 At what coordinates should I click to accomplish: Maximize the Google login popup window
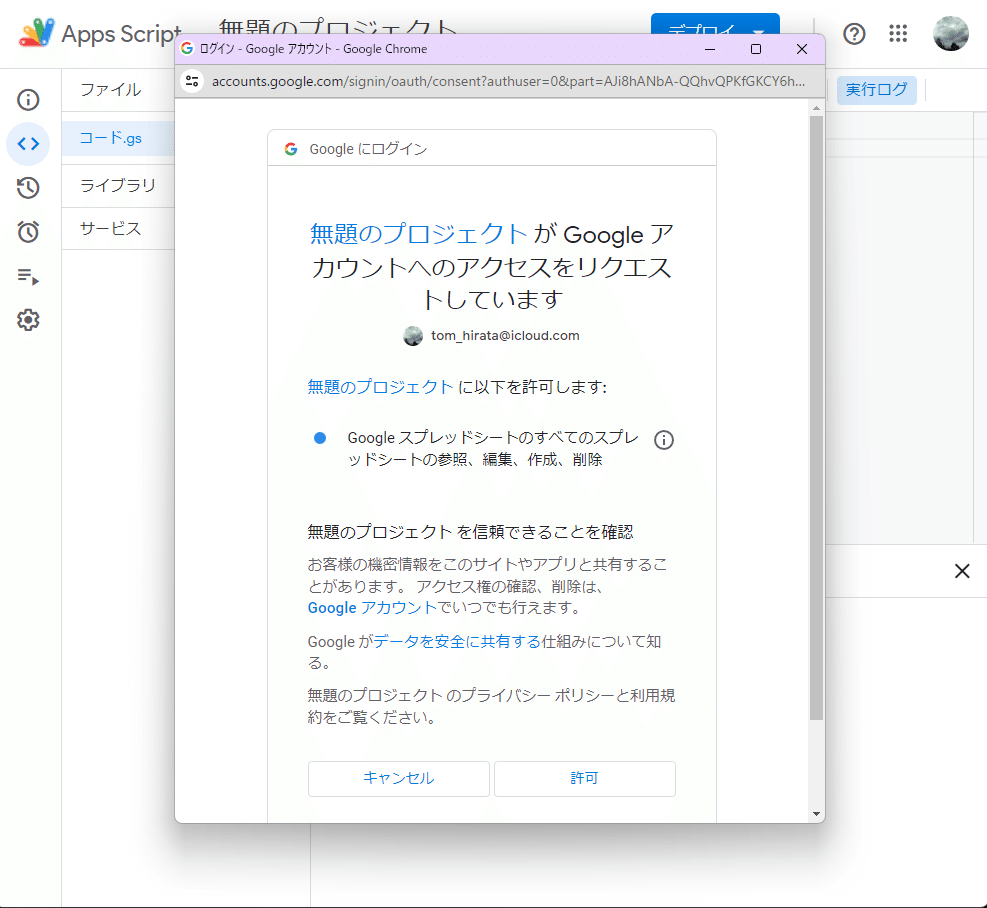(x=756, y=49)
